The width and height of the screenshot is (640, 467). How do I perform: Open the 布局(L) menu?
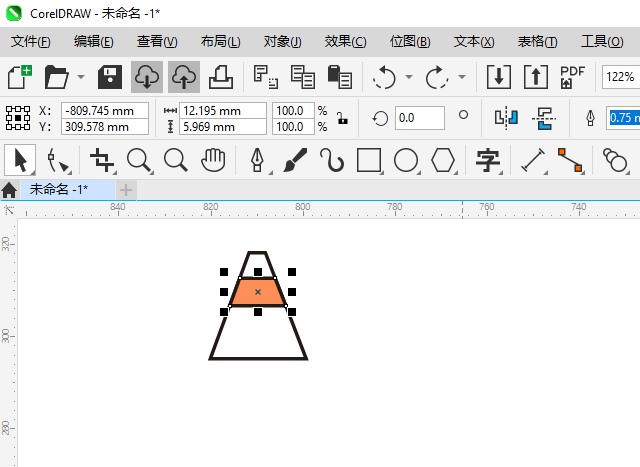point(220,42)
